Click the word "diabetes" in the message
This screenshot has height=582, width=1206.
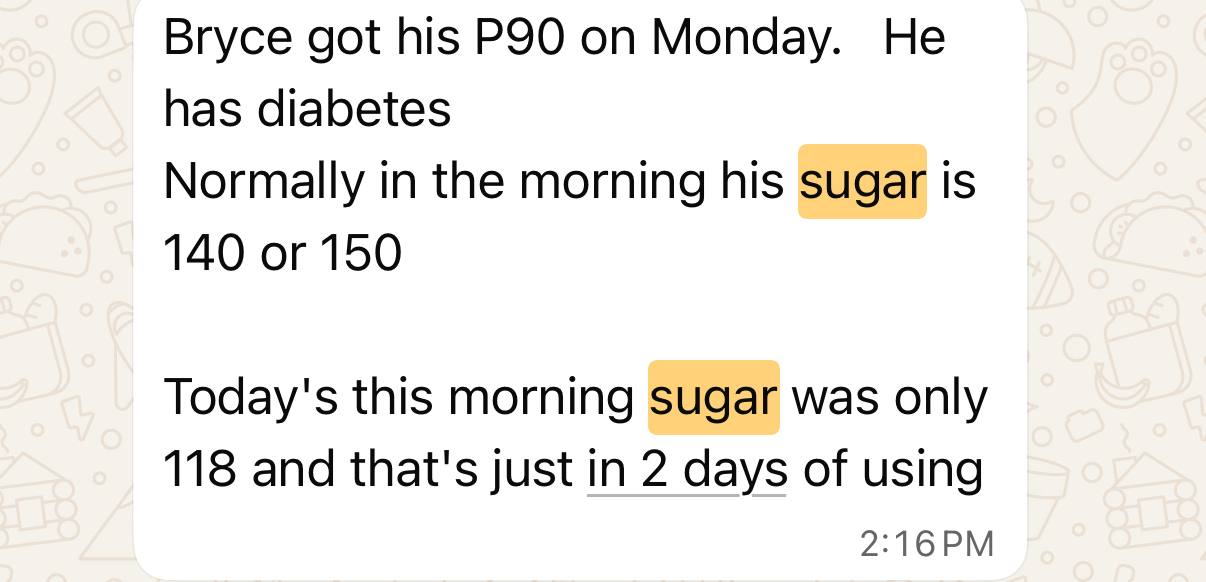point(354,108)
